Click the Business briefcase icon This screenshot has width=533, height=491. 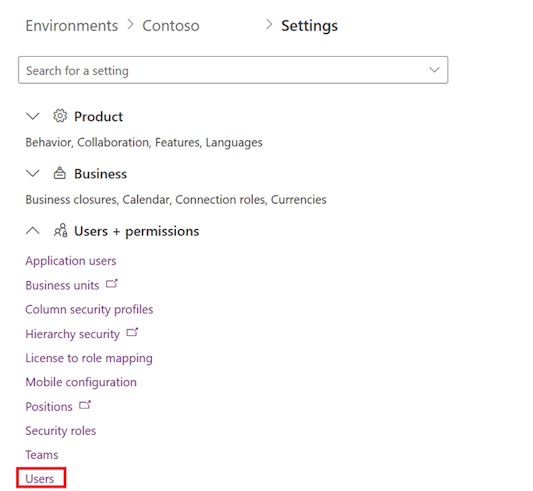pyautogui.click(x=60, y=173)
